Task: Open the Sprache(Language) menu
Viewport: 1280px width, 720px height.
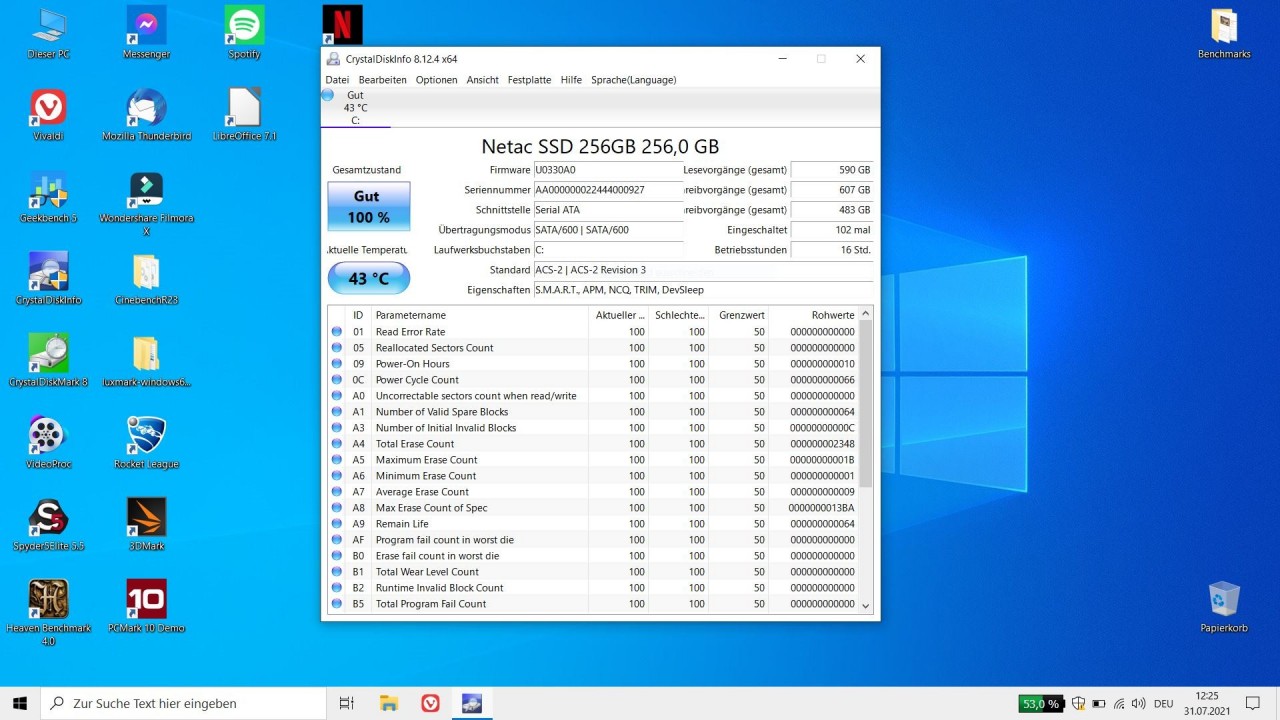Action: point(633,80)
